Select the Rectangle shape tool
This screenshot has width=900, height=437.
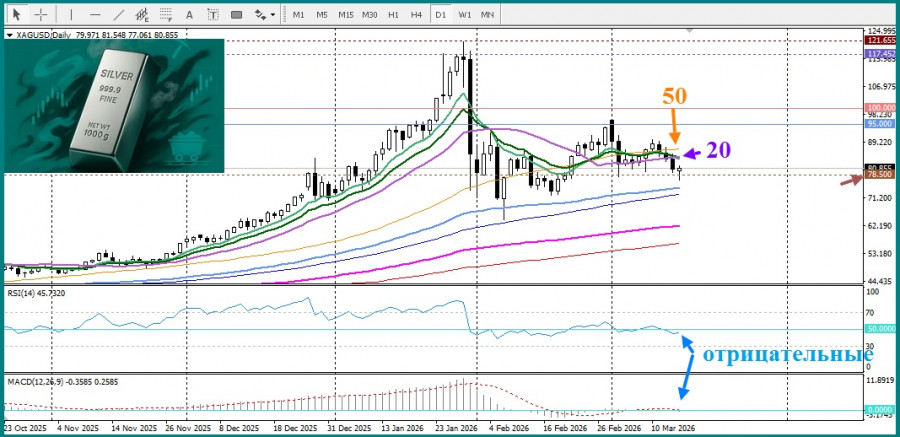click(x=236, y=14)
